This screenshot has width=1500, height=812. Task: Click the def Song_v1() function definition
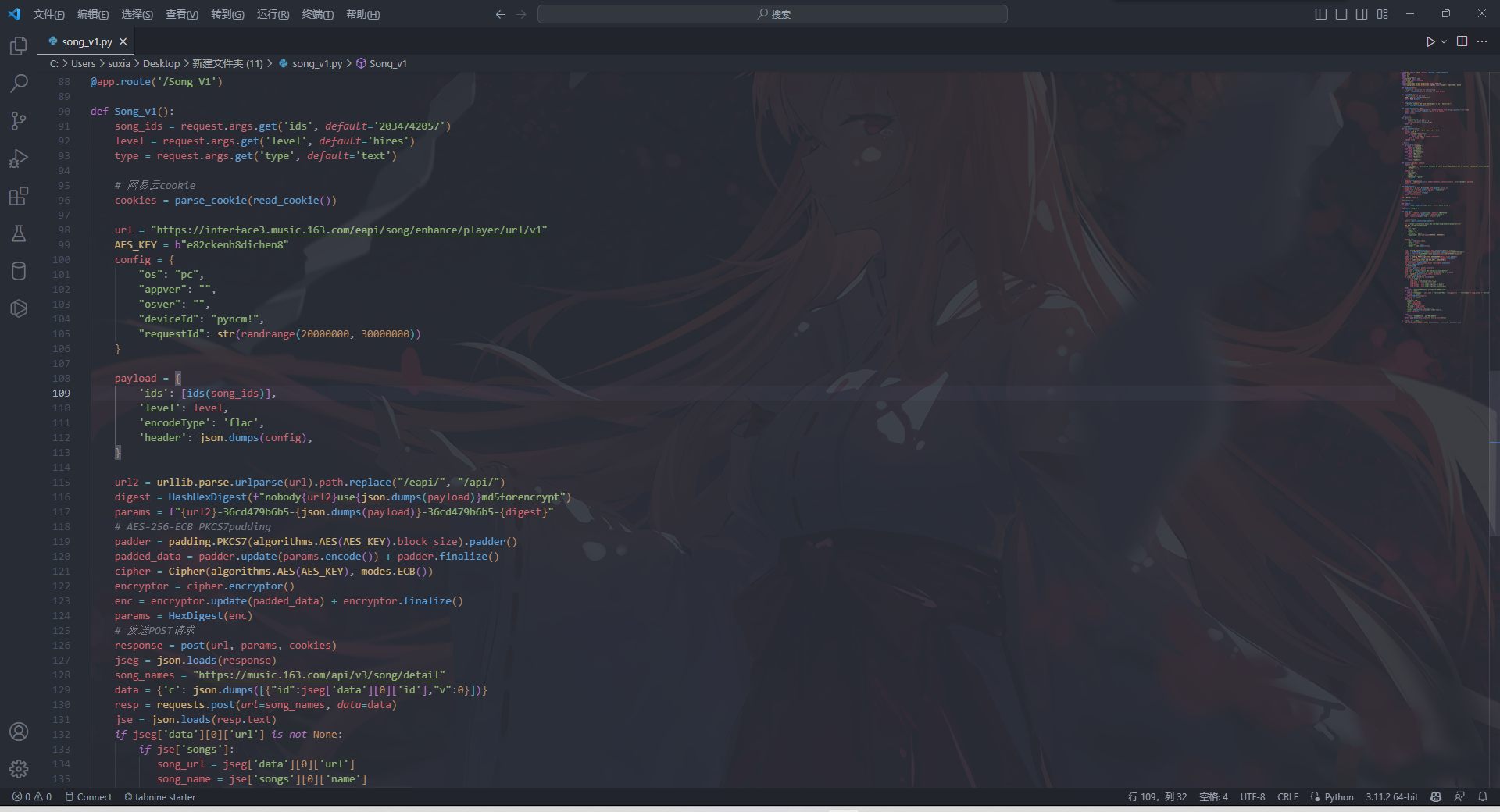(132, 111)
